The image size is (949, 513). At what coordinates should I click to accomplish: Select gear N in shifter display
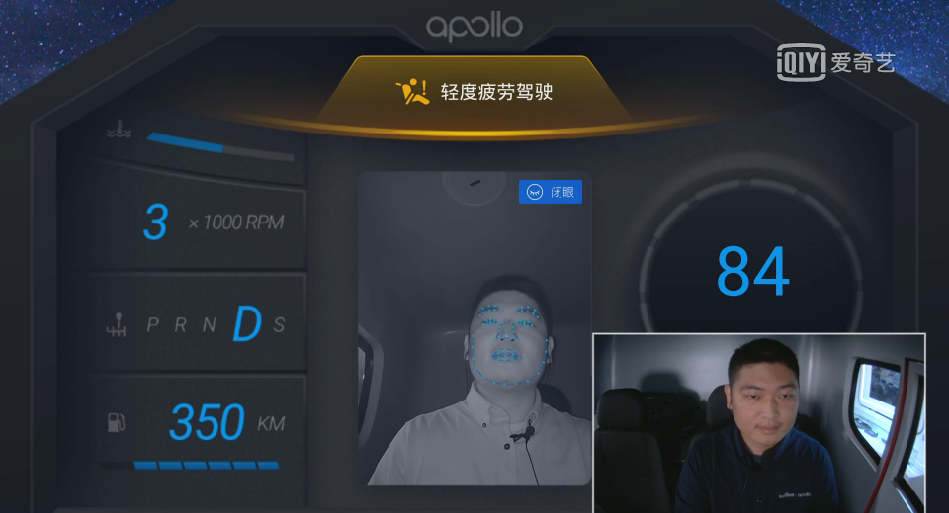coord(209,325)
